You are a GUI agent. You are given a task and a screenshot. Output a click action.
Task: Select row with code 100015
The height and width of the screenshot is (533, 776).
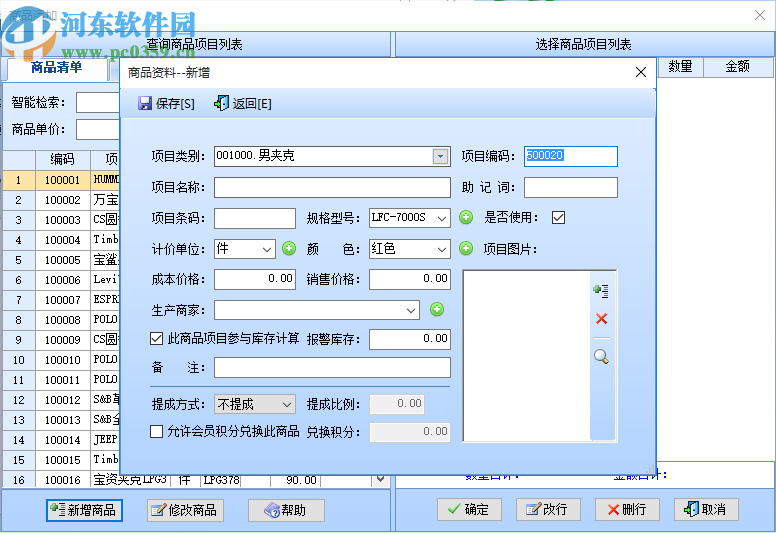(x=61, y=460)
